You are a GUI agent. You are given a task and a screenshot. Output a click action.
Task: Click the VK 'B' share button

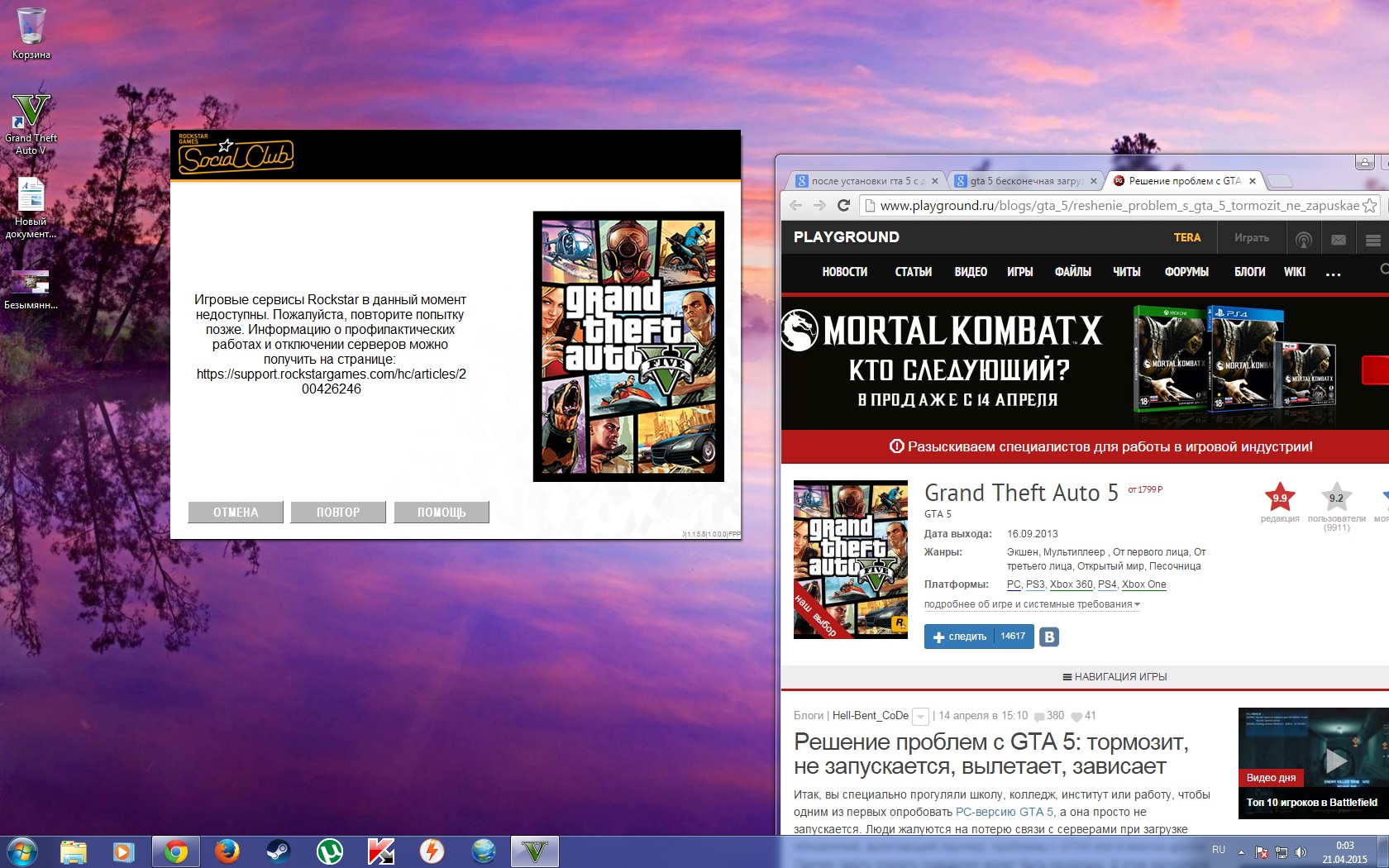point(1049,637)
